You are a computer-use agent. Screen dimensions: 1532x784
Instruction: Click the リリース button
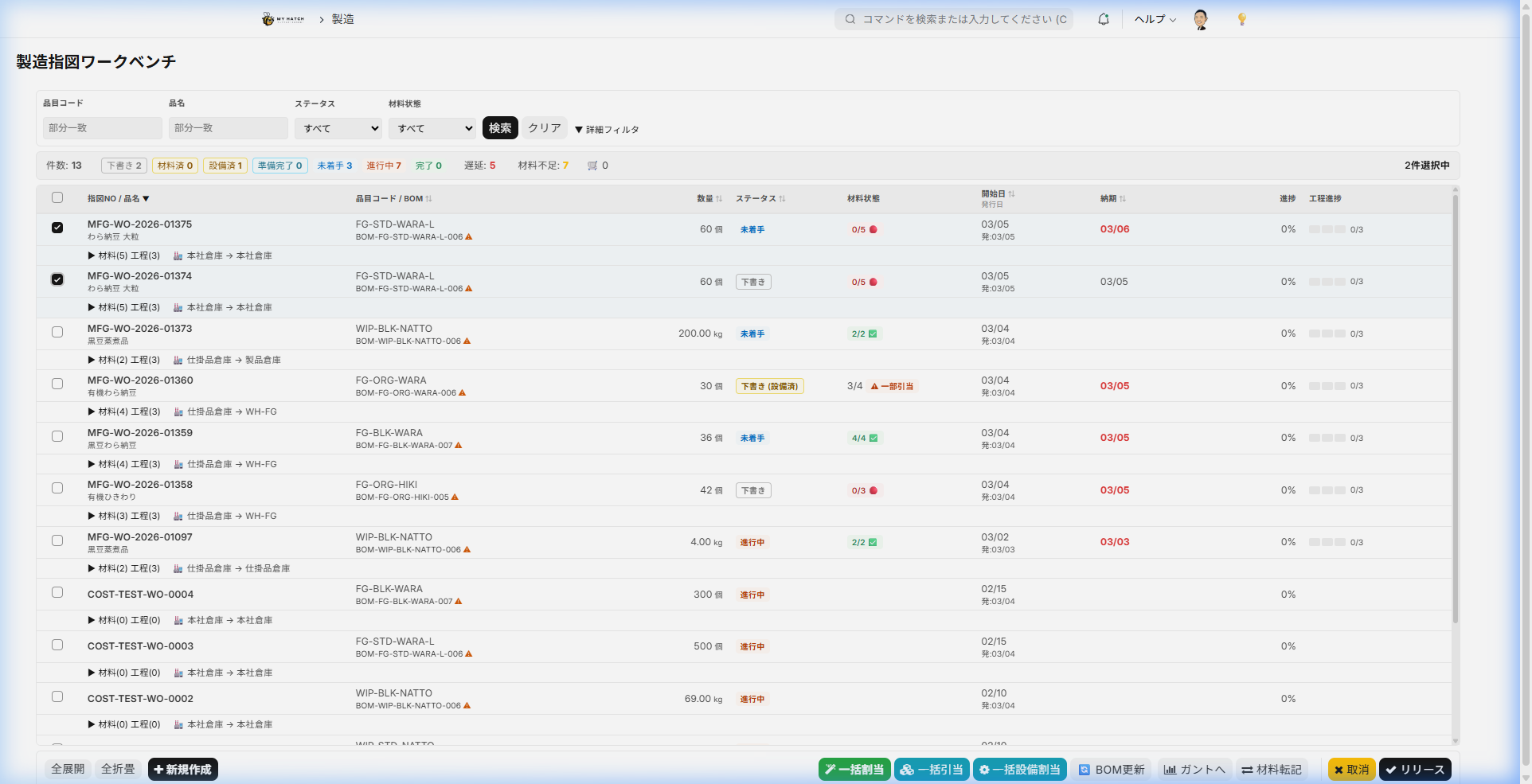(1415, 769)
